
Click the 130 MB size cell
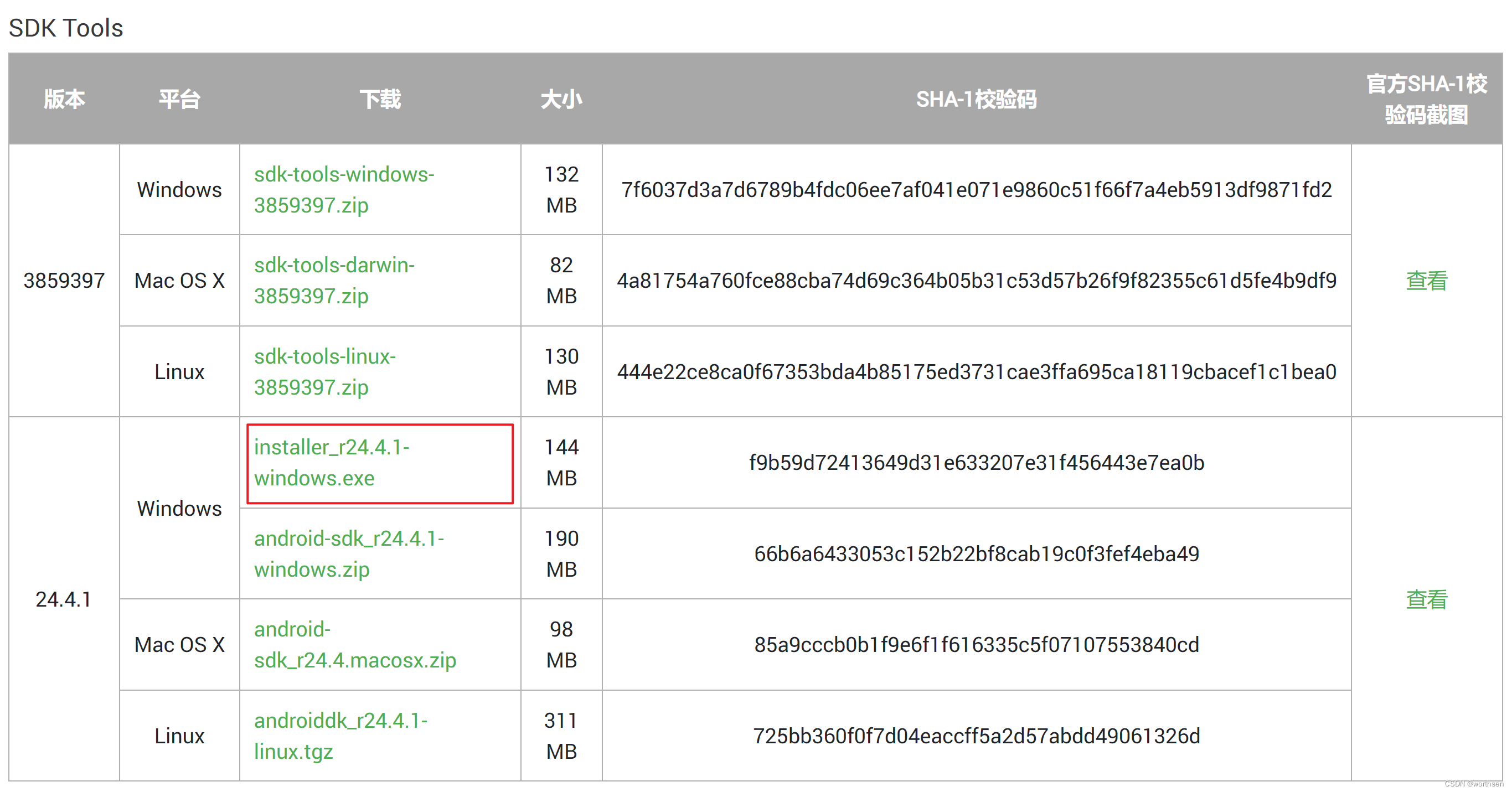tap(561, 371)
